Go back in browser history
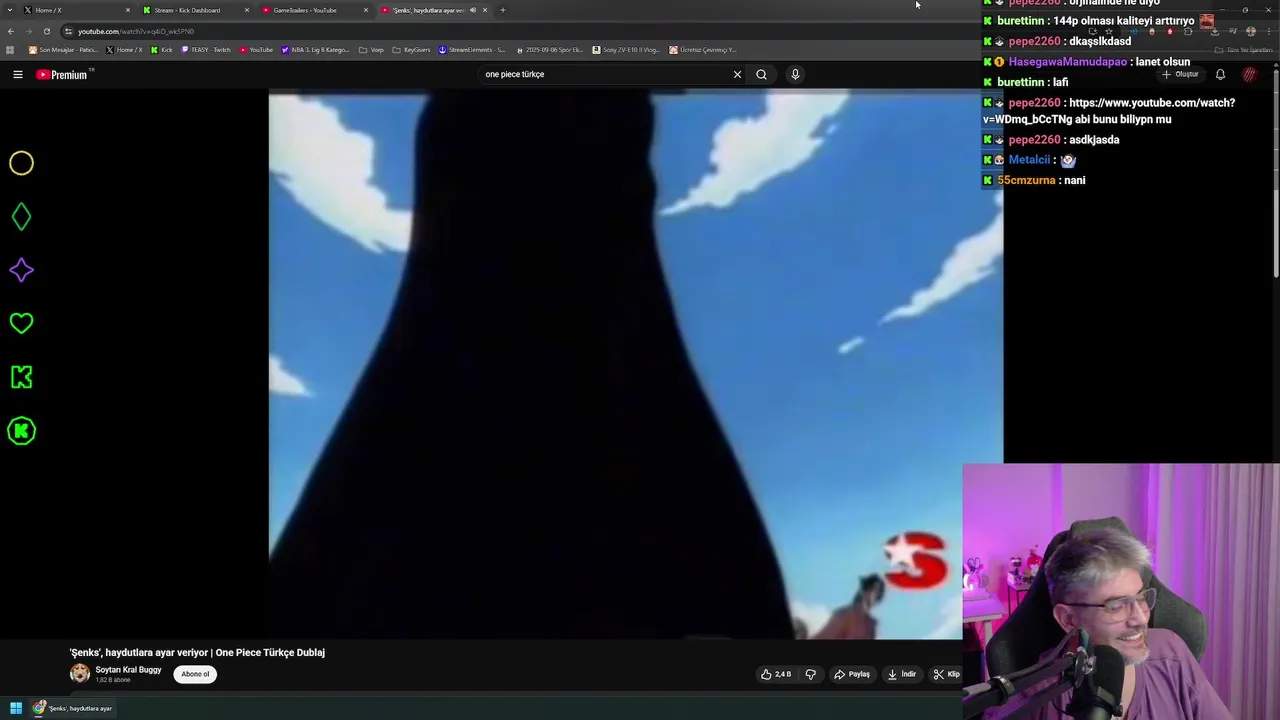1280x720 pixels. point(11,31)
